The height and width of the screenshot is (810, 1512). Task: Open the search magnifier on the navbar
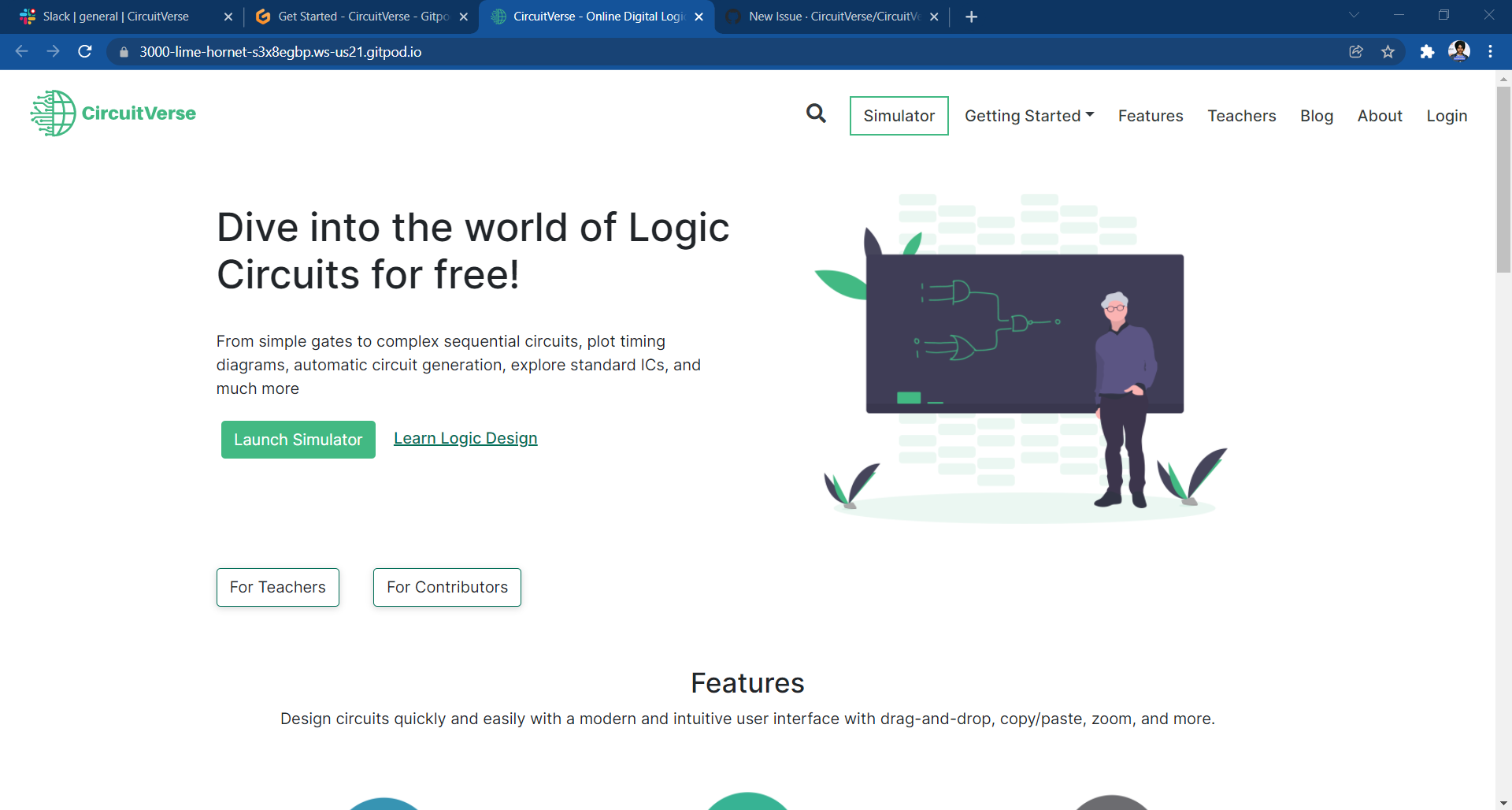tap(816, 114)
